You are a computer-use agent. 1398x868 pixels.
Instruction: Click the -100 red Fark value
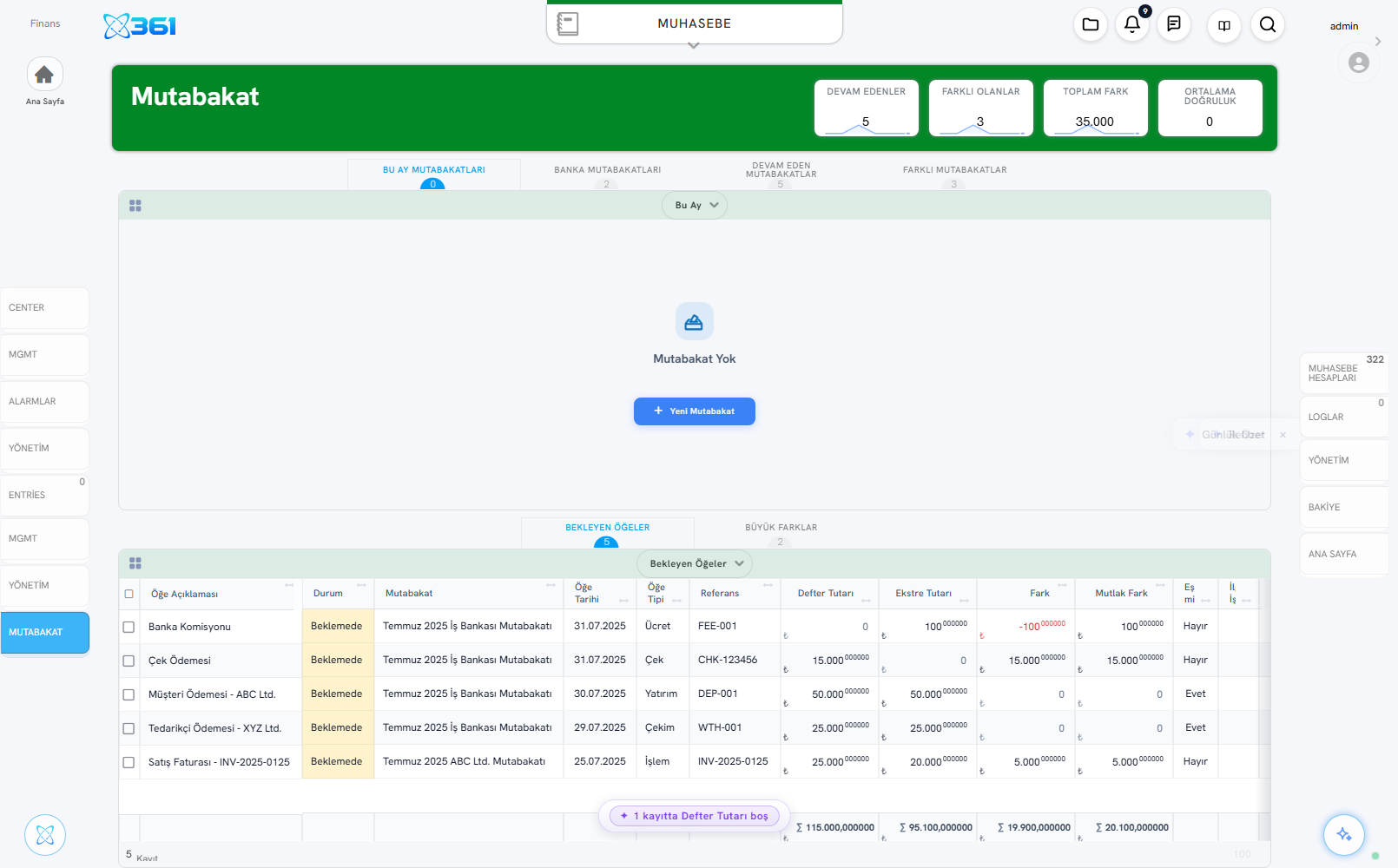click(1042, 626)
